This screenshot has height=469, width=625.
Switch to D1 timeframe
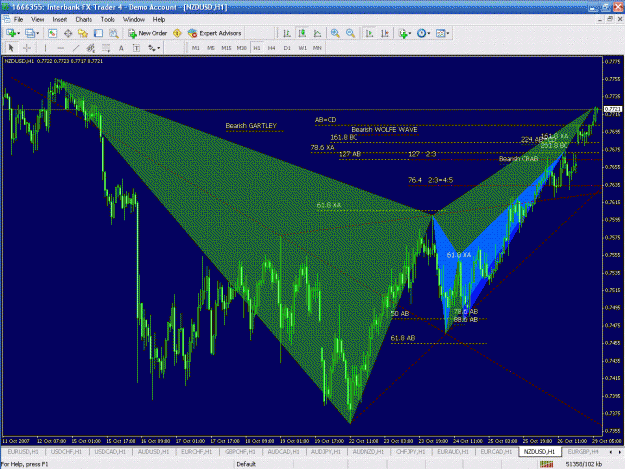pos(287,48)
